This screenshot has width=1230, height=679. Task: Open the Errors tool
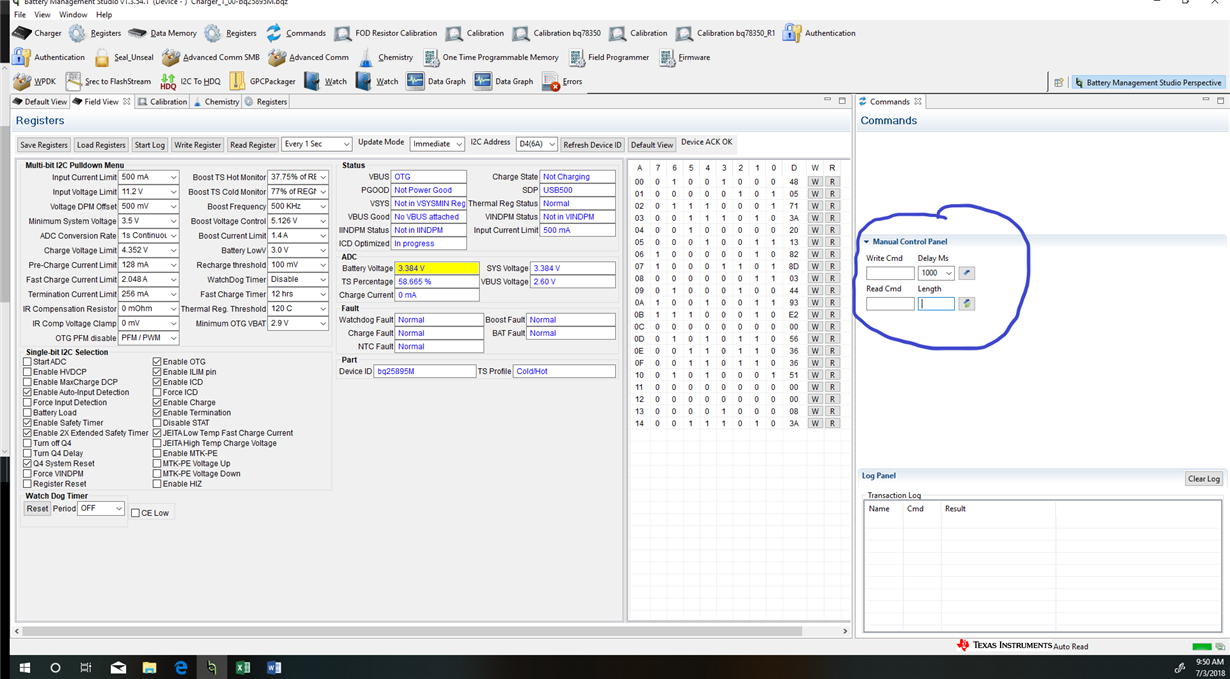(562, 81)
